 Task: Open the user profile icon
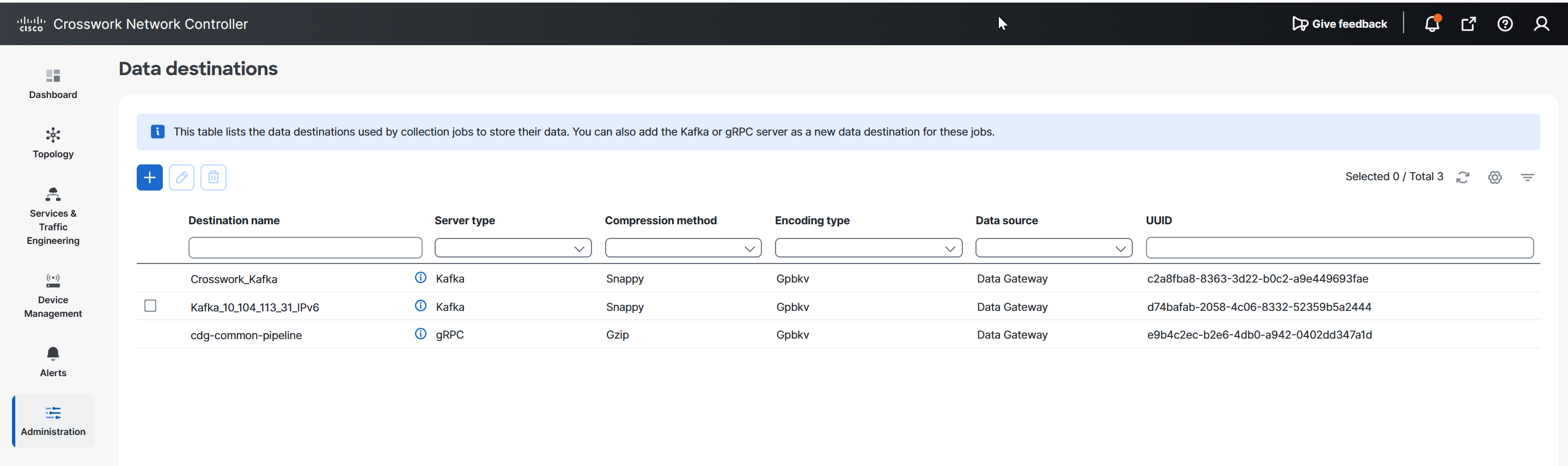coord(1541,24)
